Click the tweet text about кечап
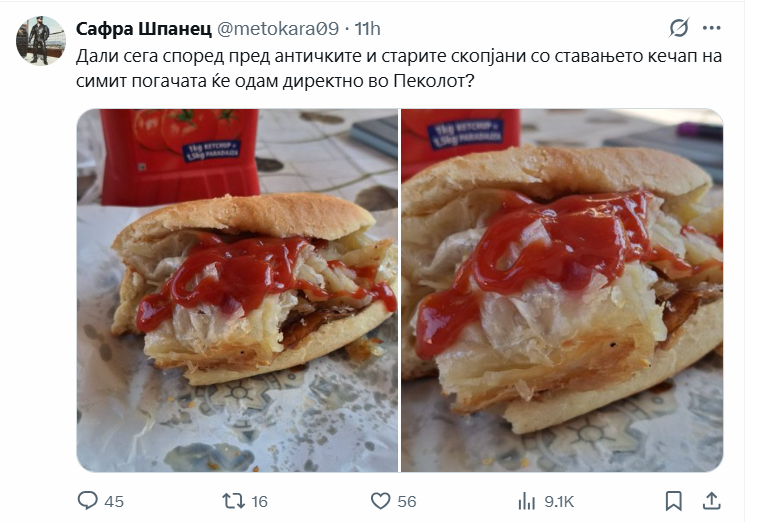The image size is (758, 522). (399, 69)
